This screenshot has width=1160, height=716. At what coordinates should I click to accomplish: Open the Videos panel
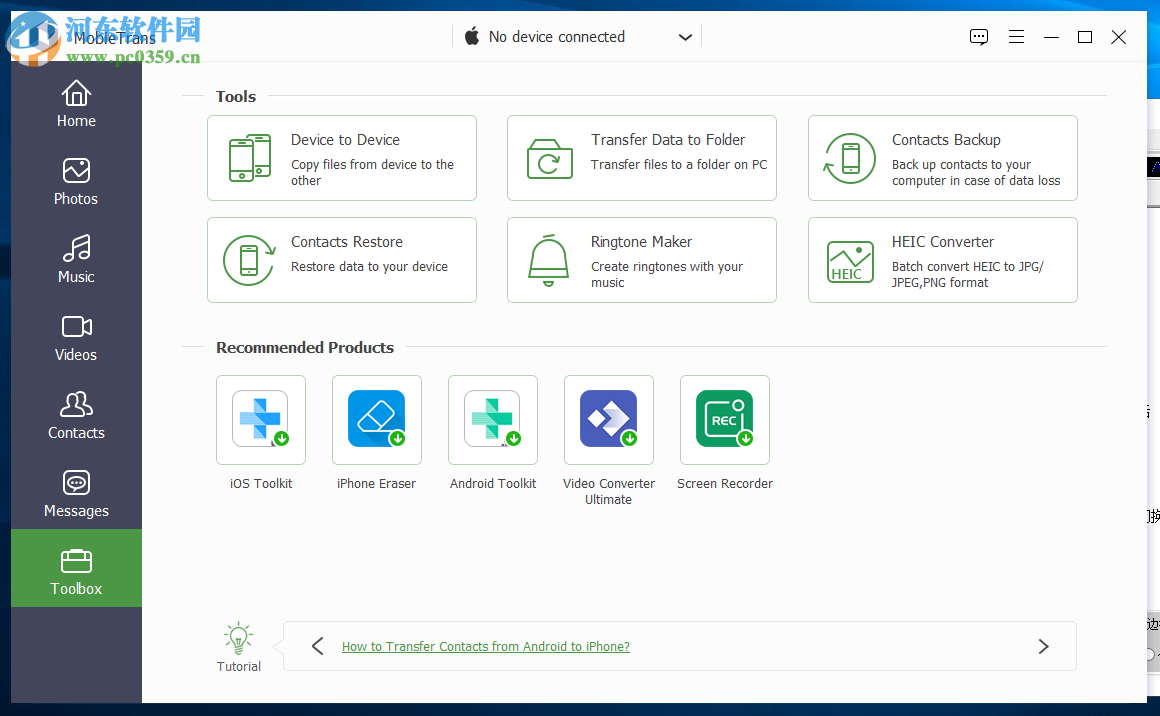[76, 338]
